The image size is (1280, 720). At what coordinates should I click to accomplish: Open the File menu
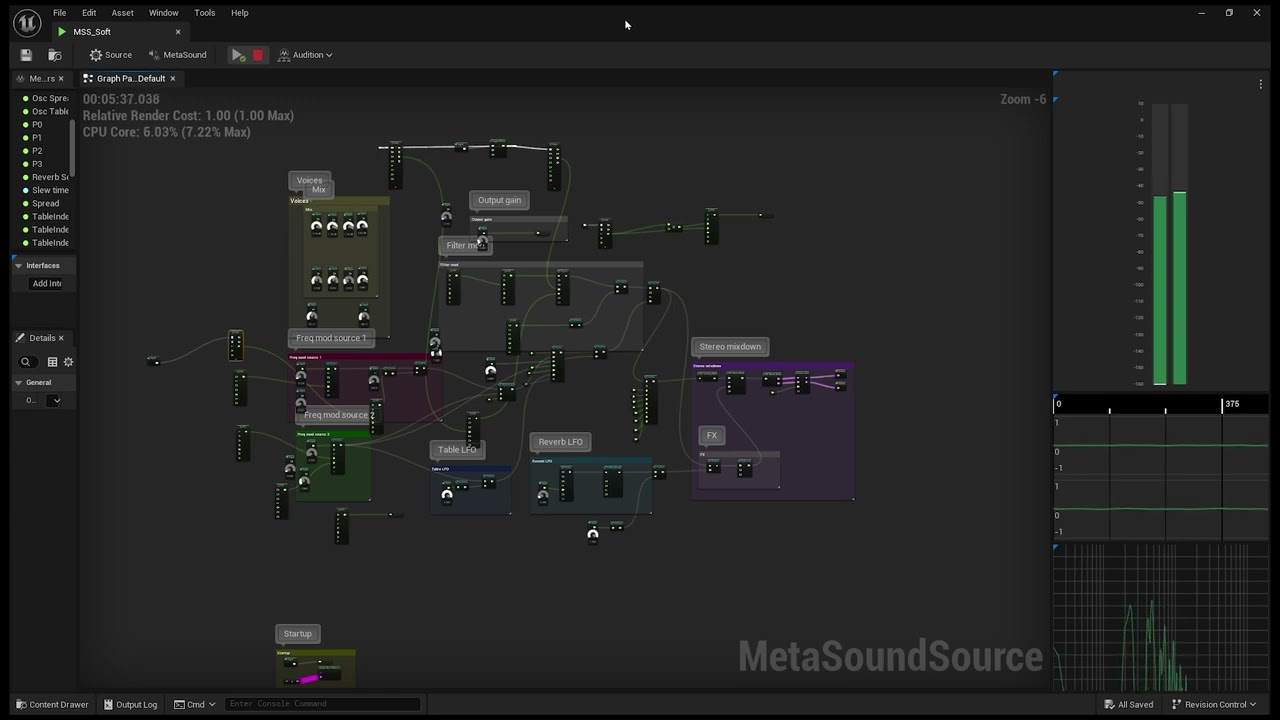tap(59, 13)
